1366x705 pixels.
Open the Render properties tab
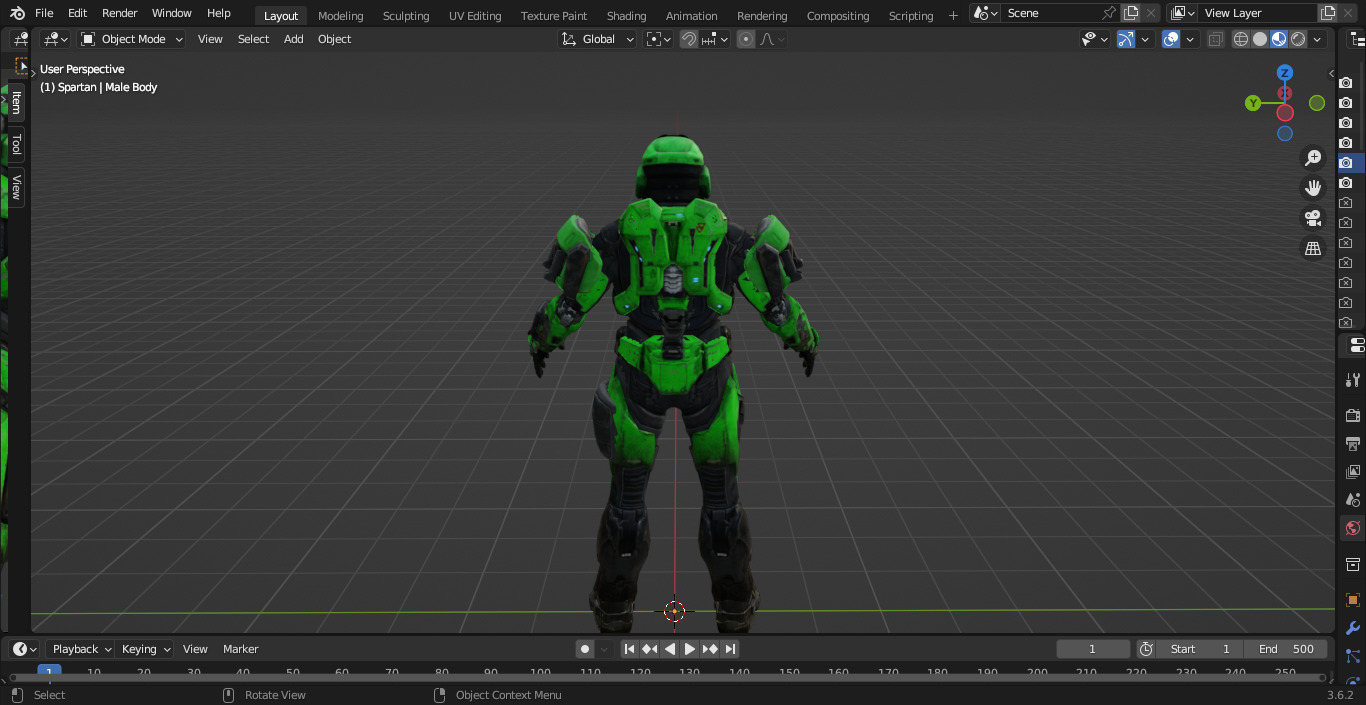pos(1353,415)
